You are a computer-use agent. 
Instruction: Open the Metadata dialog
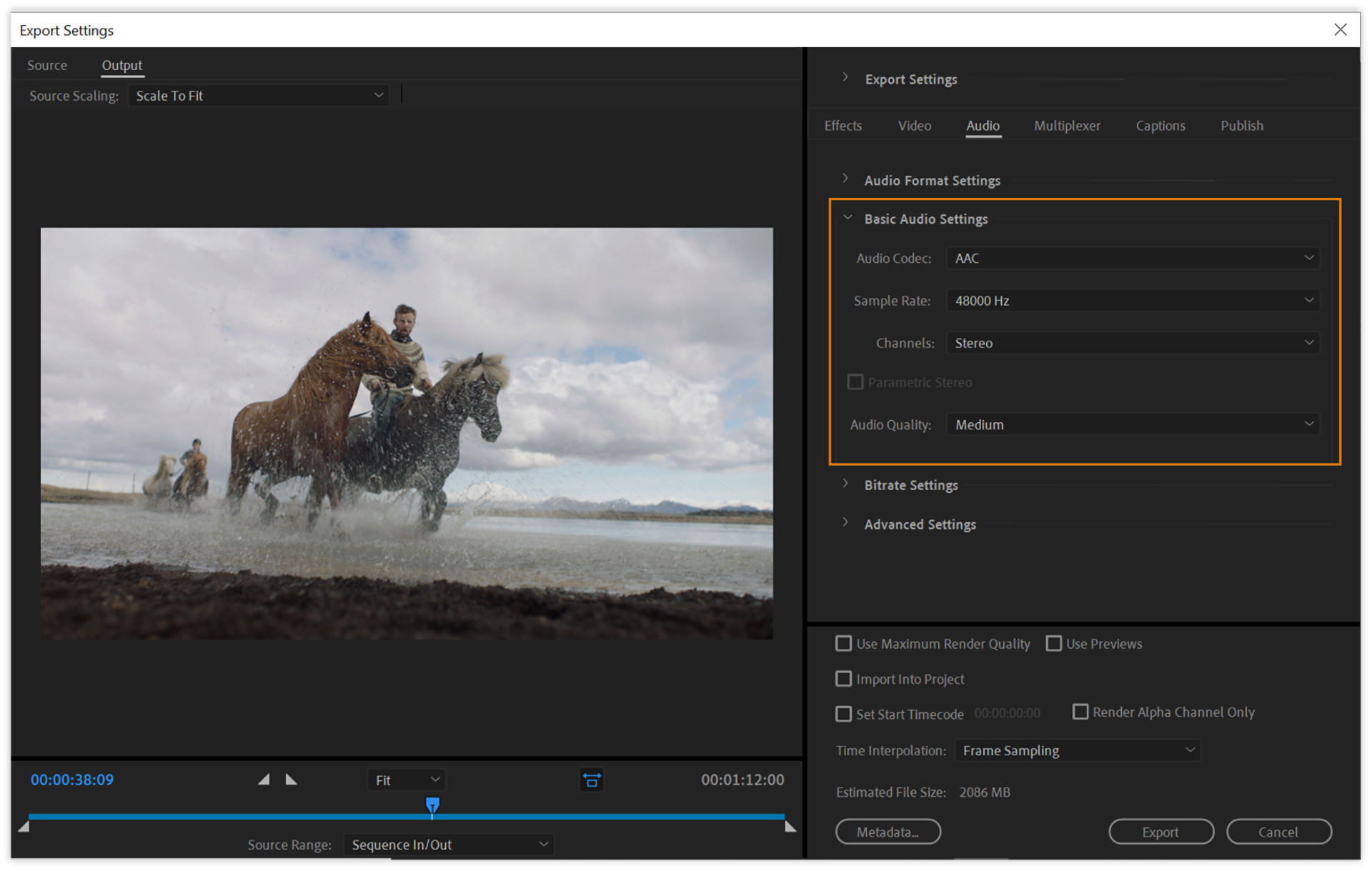[888, 832]
